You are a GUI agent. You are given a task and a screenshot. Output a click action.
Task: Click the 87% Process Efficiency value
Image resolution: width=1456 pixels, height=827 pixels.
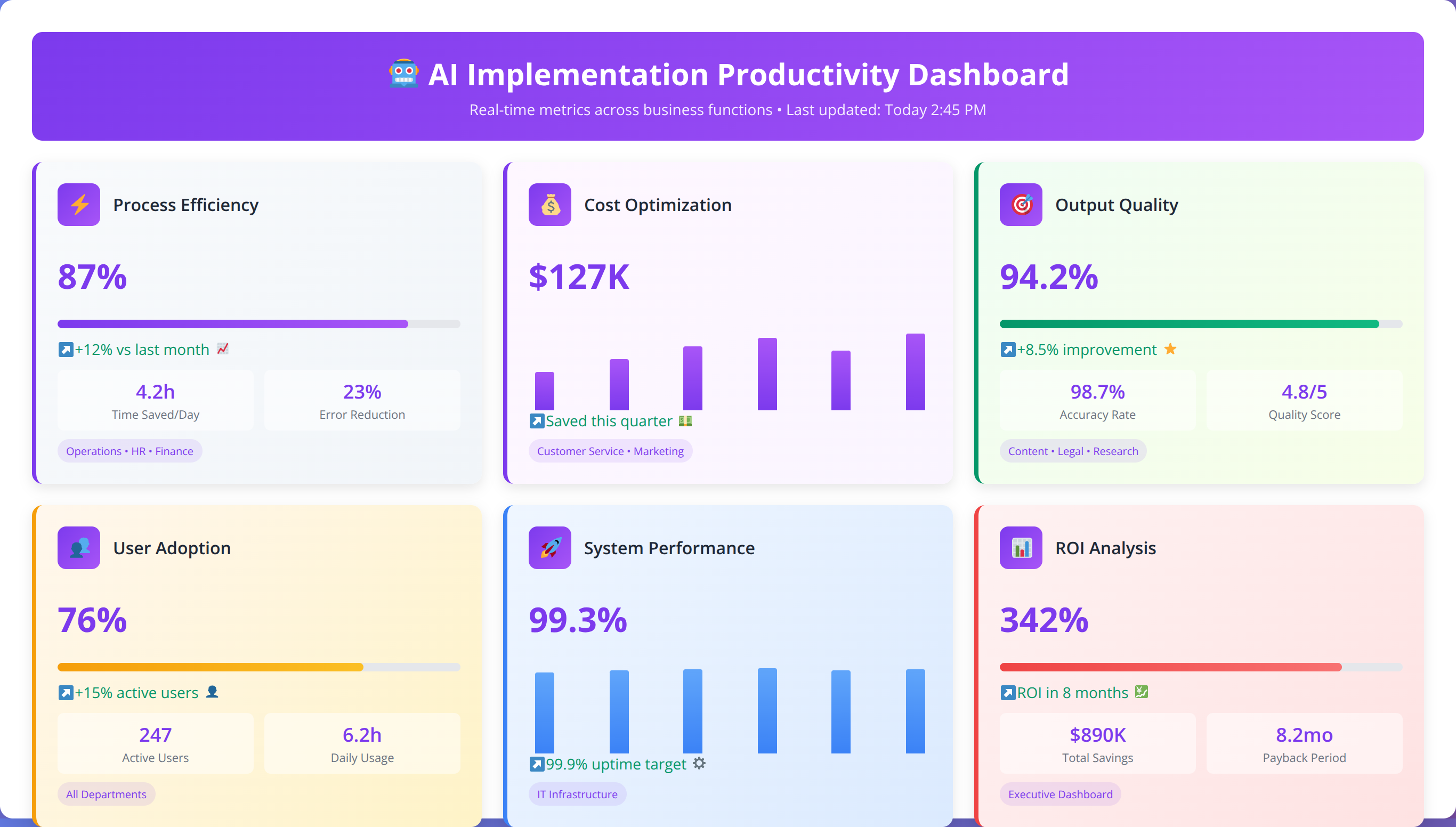coord(92,277)
